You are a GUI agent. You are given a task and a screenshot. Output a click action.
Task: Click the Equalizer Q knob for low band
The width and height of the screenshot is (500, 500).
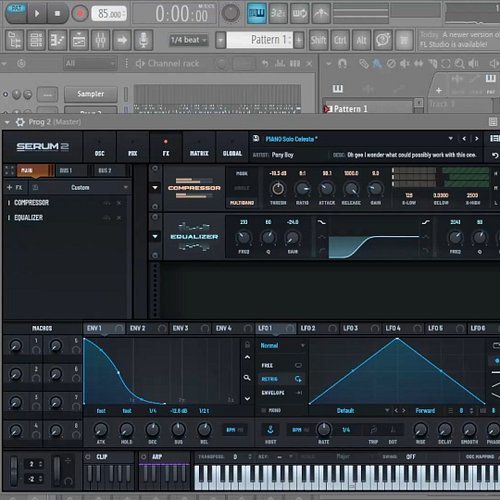pos(268,238)
